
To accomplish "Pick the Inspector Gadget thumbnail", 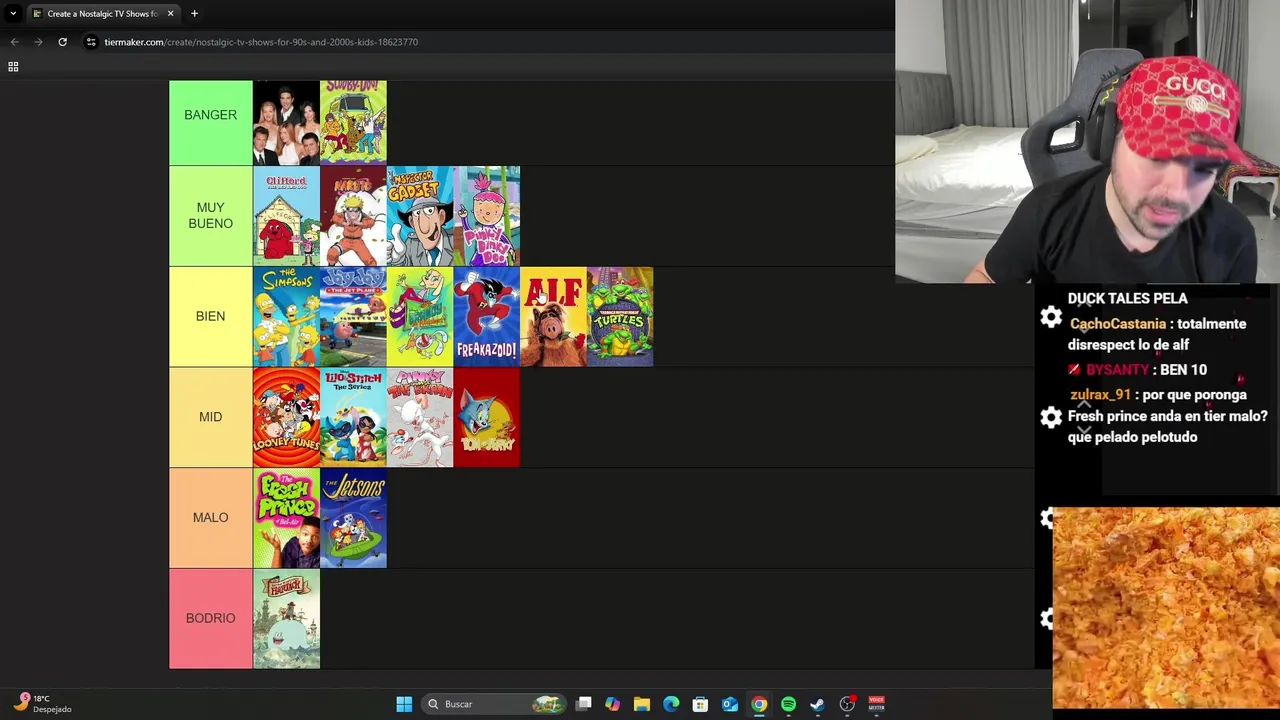I will tap(420, 216).
